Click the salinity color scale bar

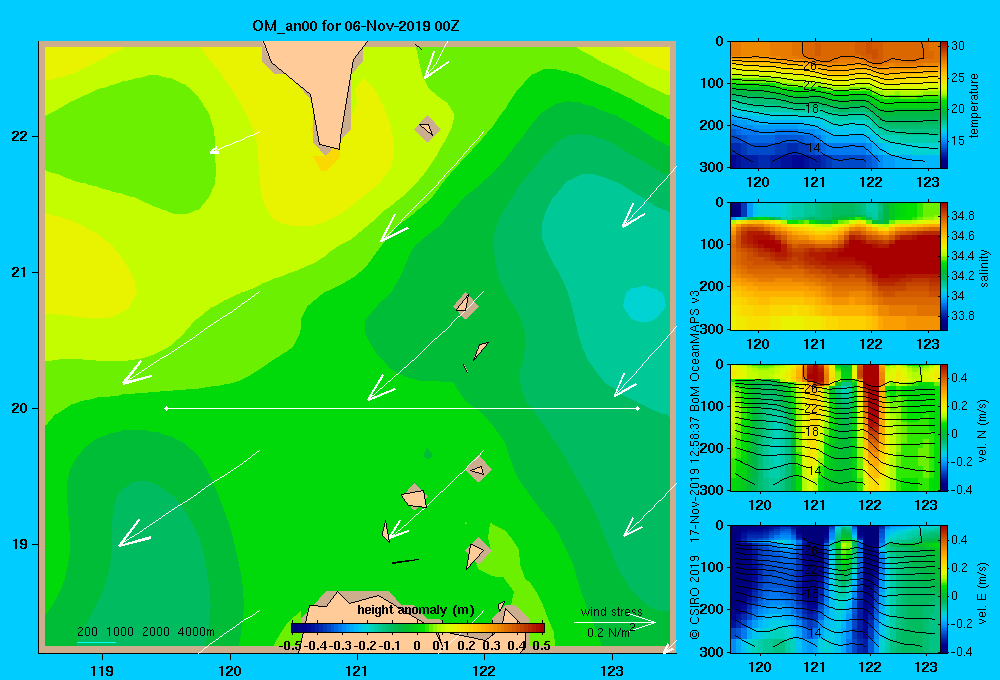943,267
